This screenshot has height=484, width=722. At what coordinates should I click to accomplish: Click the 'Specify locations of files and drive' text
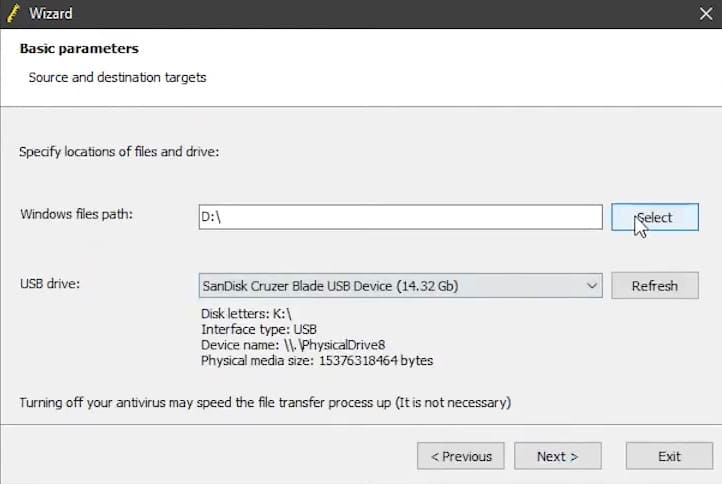click(x=118, y=152)
